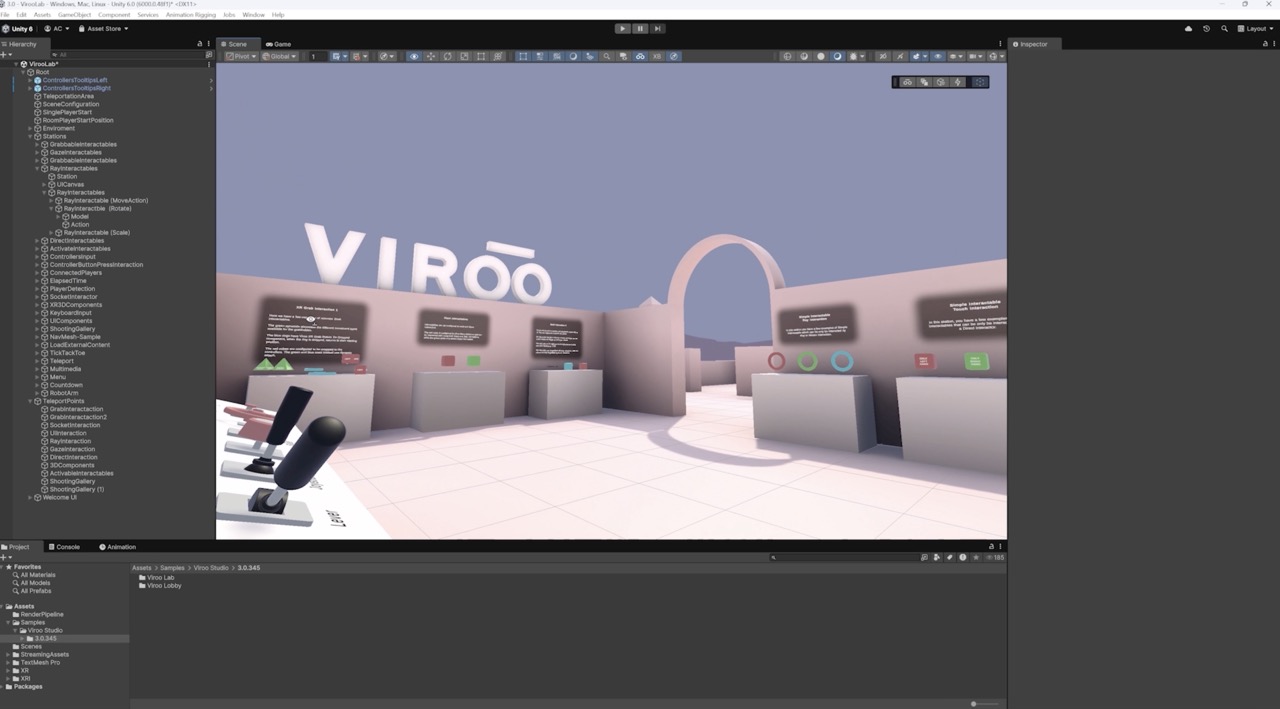Toggle Scene audio button
1280x709 pixels.
click(900, 56)
